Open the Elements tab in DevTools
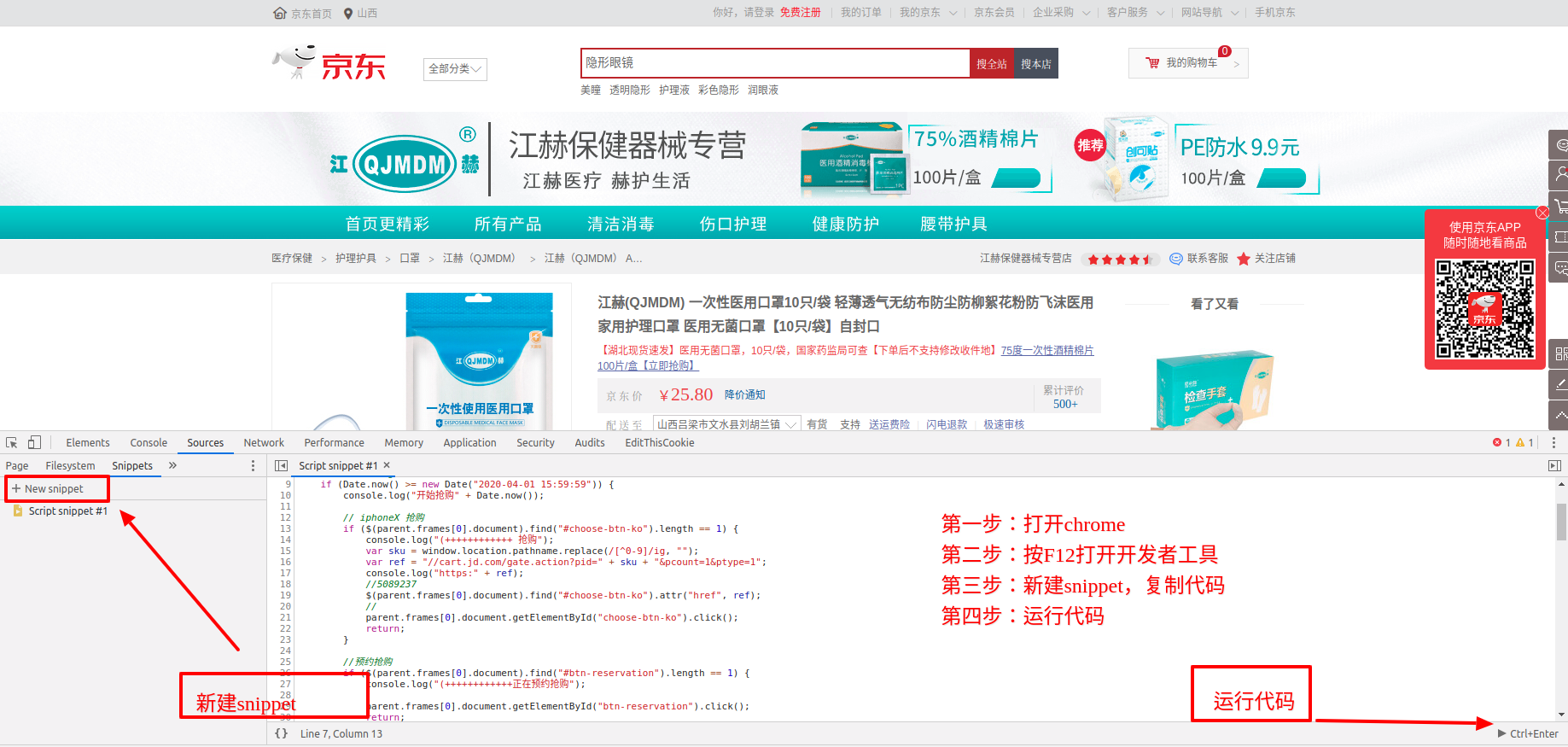This screenshot has width=1568, height=747. tap(88, 442)
